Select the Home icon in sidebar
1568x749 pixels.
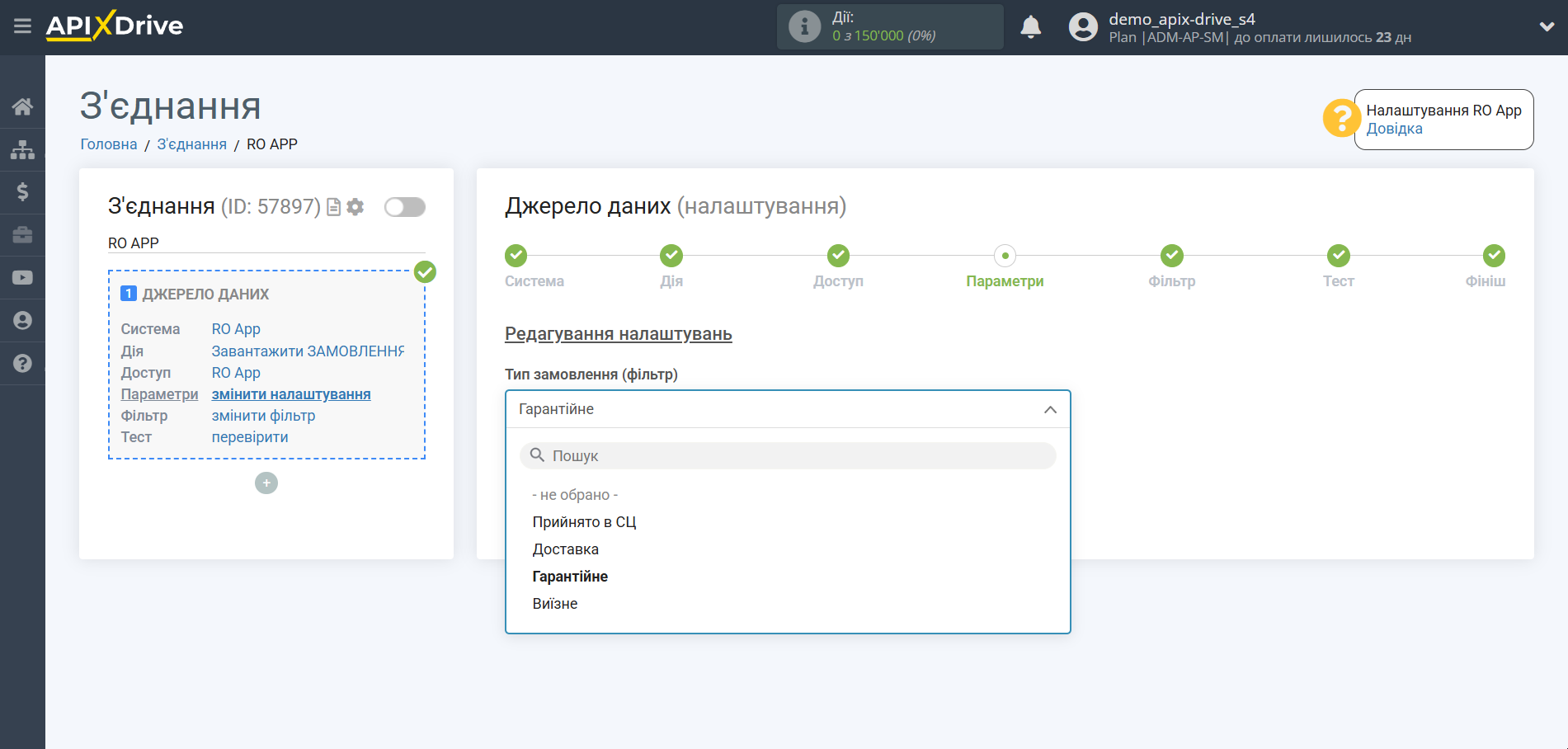(22, 106)
